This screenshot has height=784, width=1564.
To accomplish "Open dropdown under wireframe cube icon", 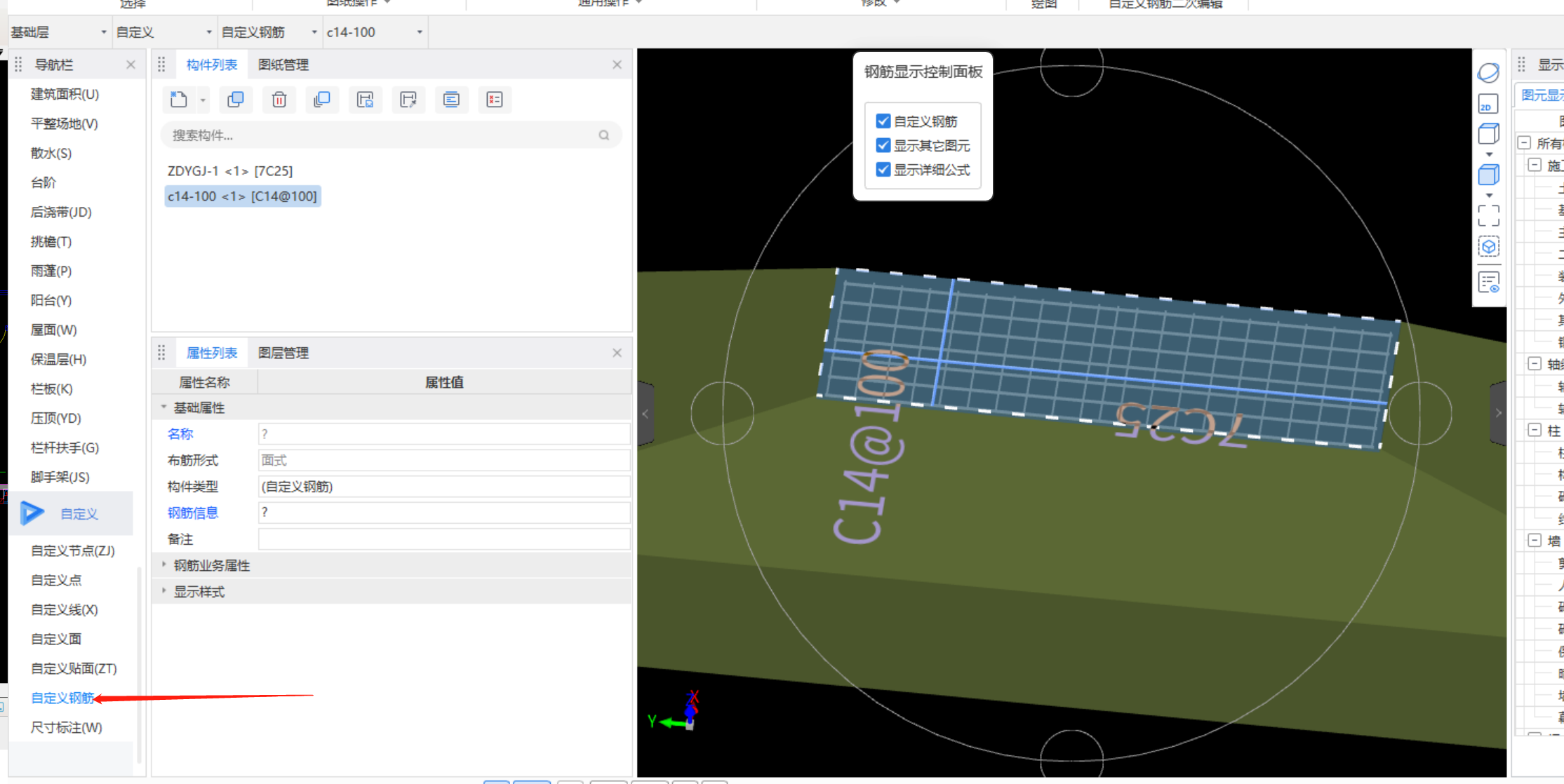I will click(x=1489, y=154).
